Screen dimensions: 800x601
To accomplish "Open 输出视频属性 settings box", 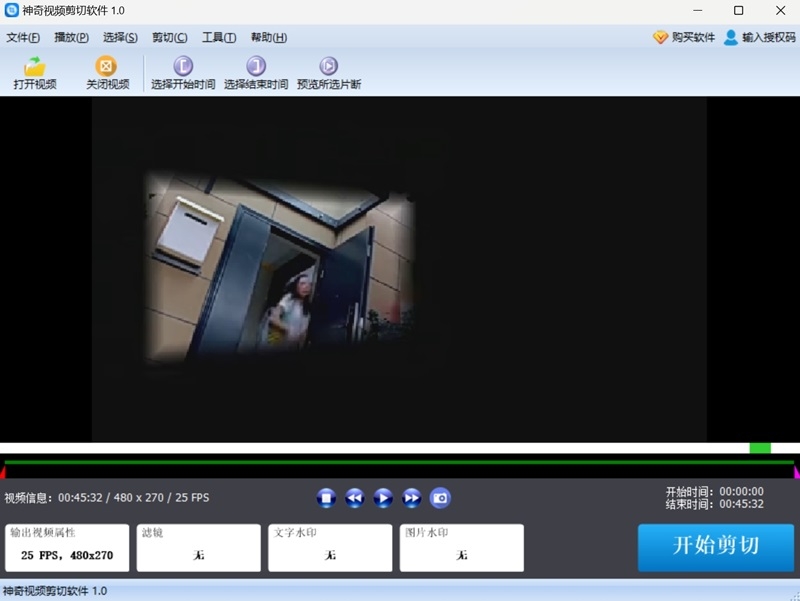I will pos(67,547).
